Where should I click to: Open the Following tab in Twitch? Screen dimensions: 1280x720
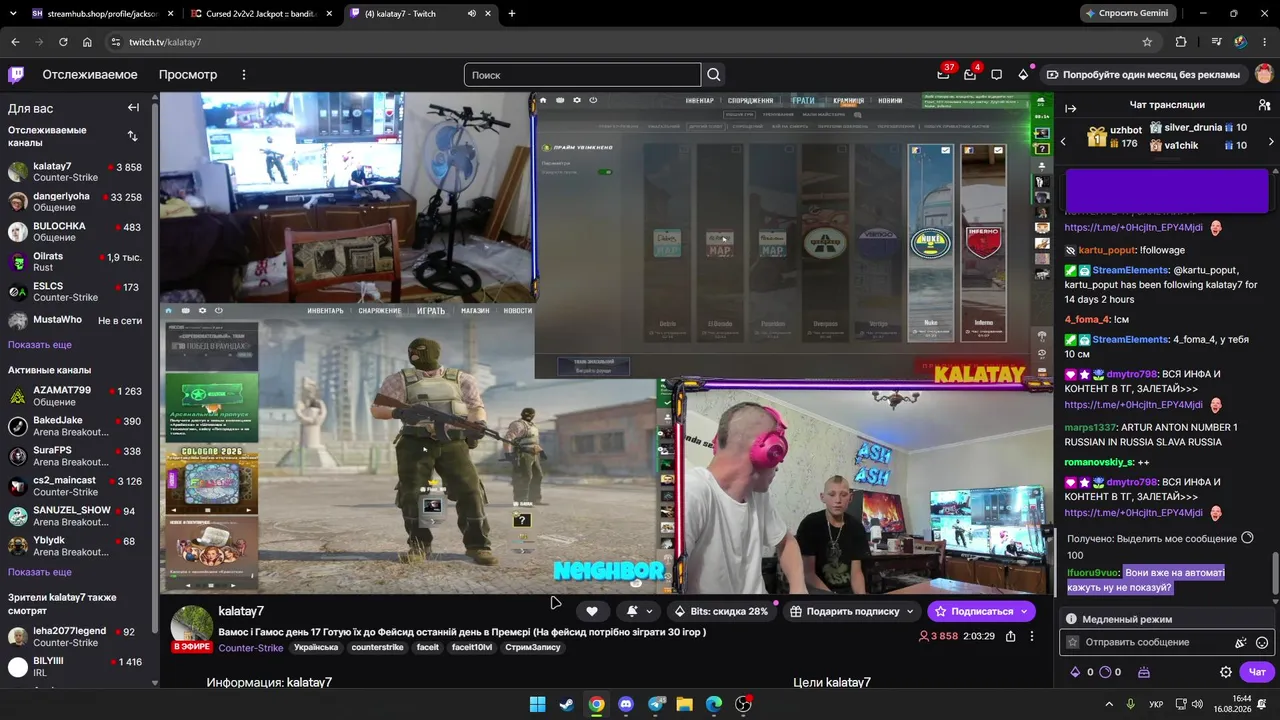[x=90, y=75]
